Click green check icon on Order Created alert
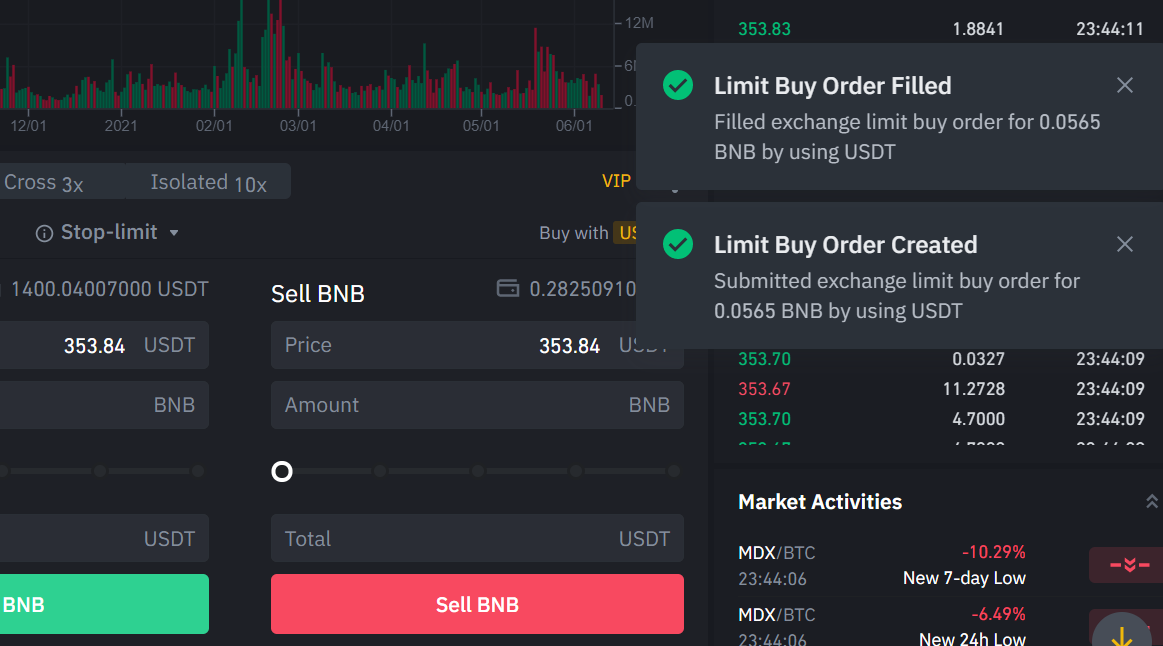The image size is (1163, 646). [x=678, y=244]
